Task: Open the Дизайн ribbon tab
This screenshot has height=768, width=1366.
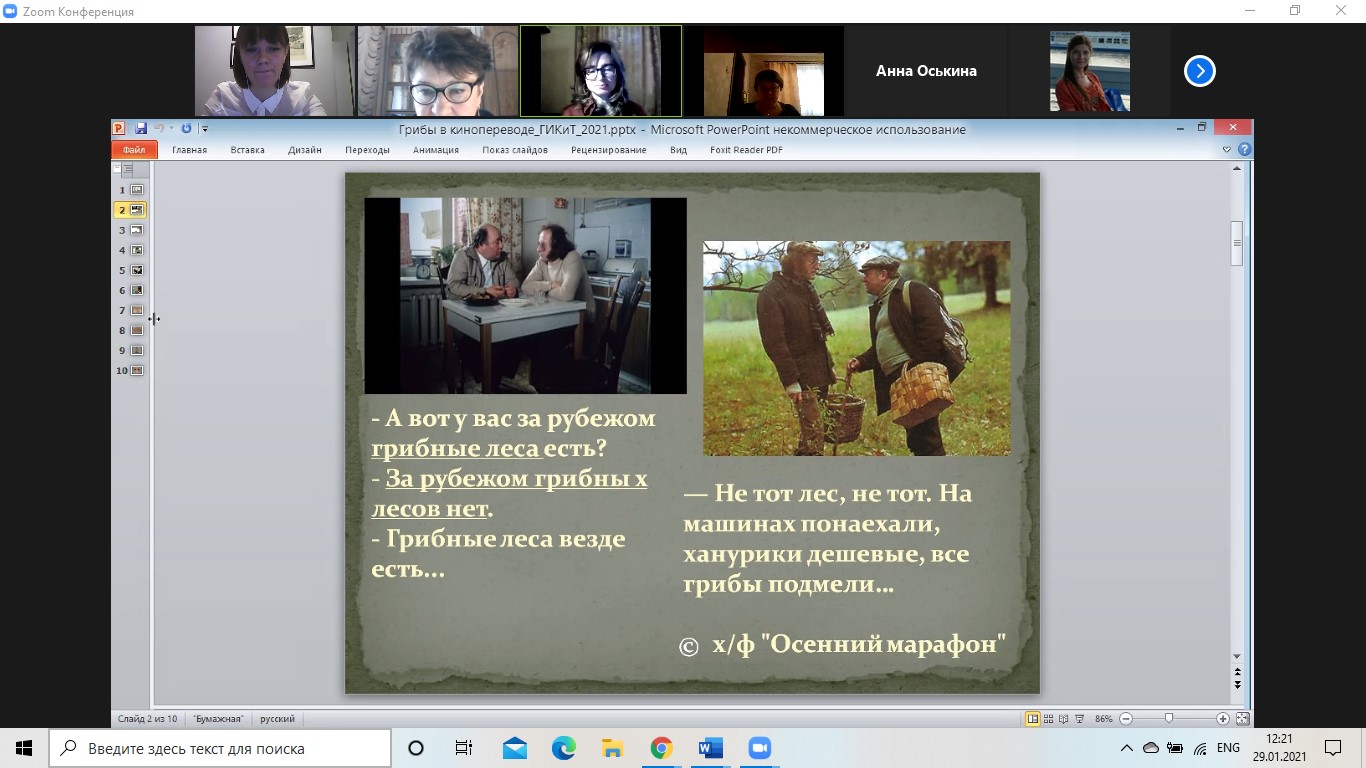Action: click(x=305, y=150)
